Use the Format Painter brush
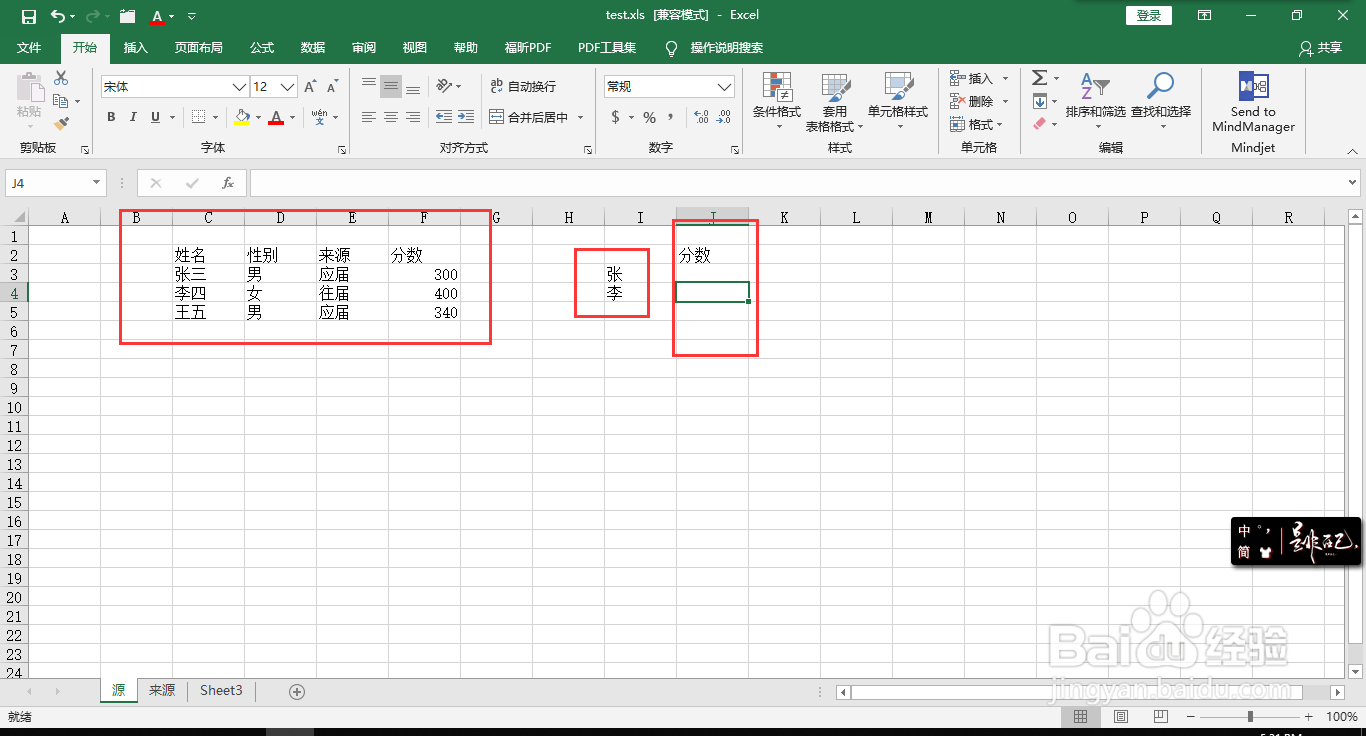This screenshot has height=736, width=1366. (x=61, y=124)
